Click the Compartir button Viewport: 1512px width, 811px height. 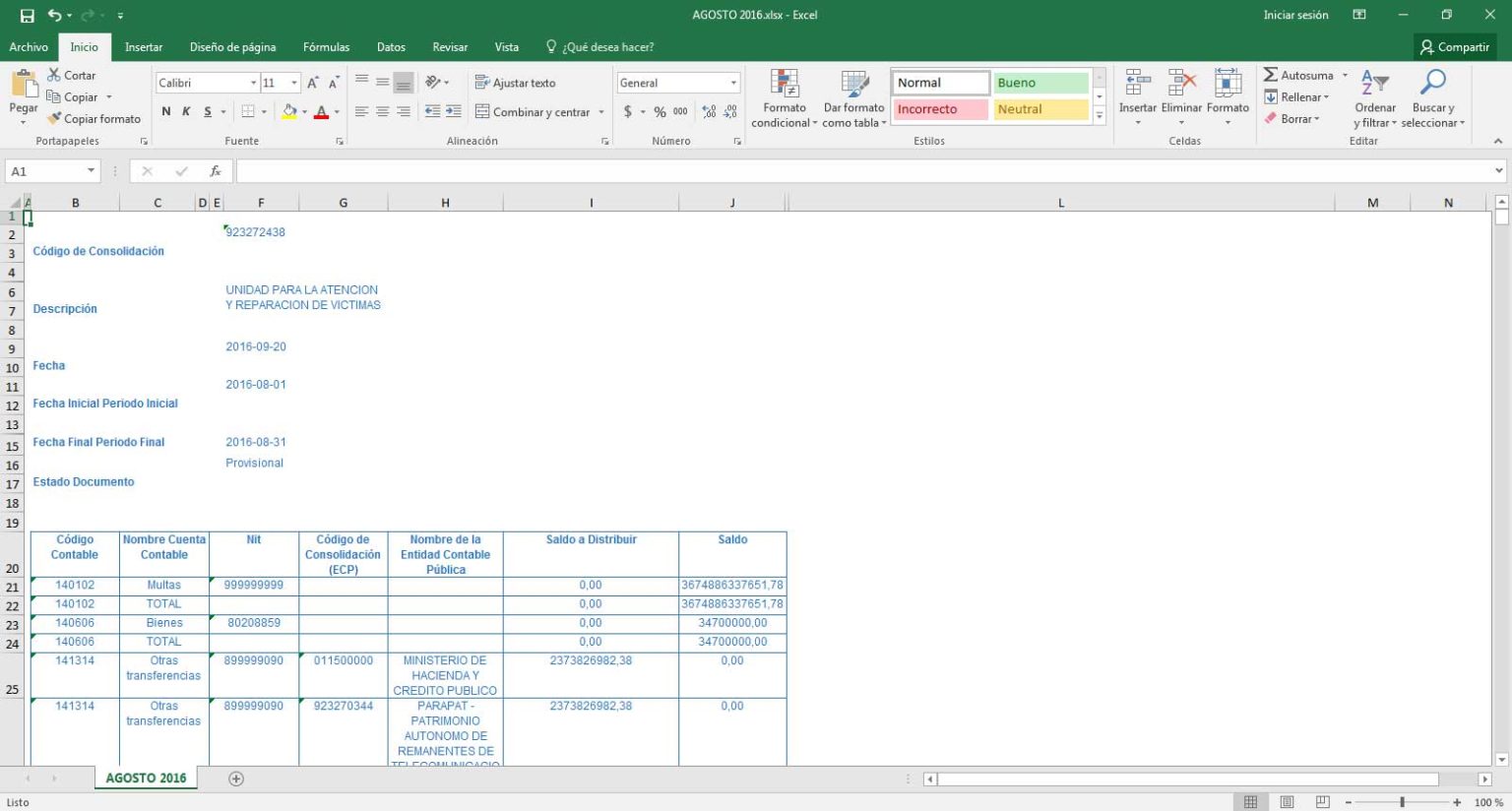pyautogui.click(x=1454, y=47)
